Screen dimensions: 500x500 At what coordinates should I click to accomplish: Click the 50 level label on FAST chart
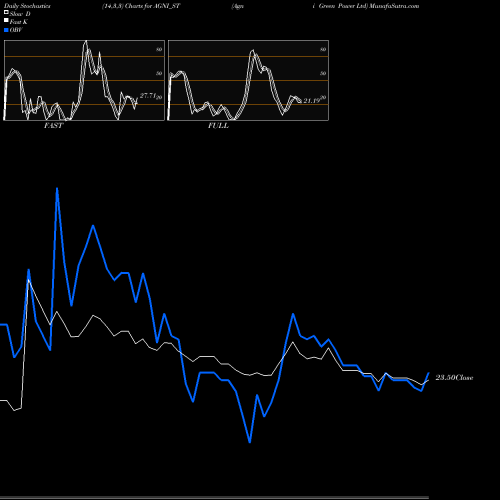159,73
